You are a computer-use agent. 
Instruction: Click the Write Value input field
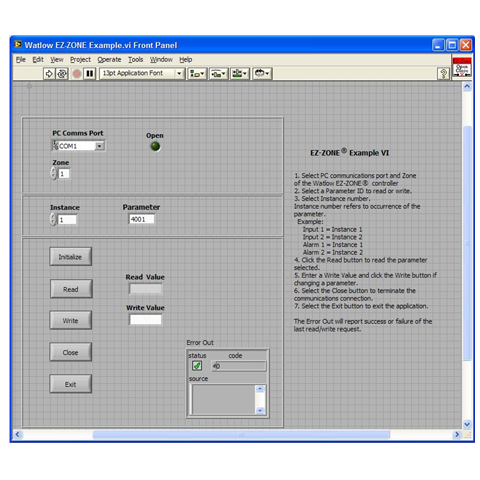coord(146,320)
